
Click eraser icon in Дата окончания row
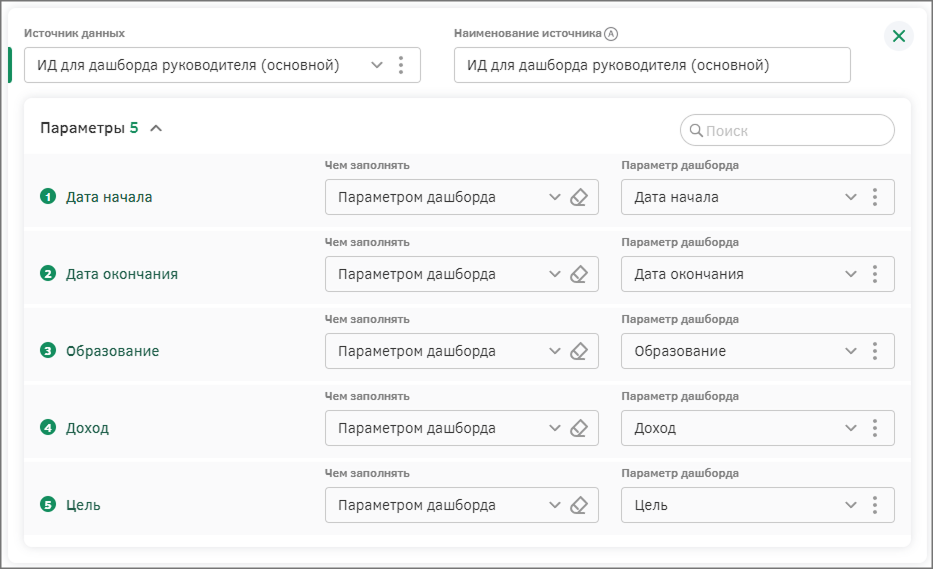pos(578,274)
